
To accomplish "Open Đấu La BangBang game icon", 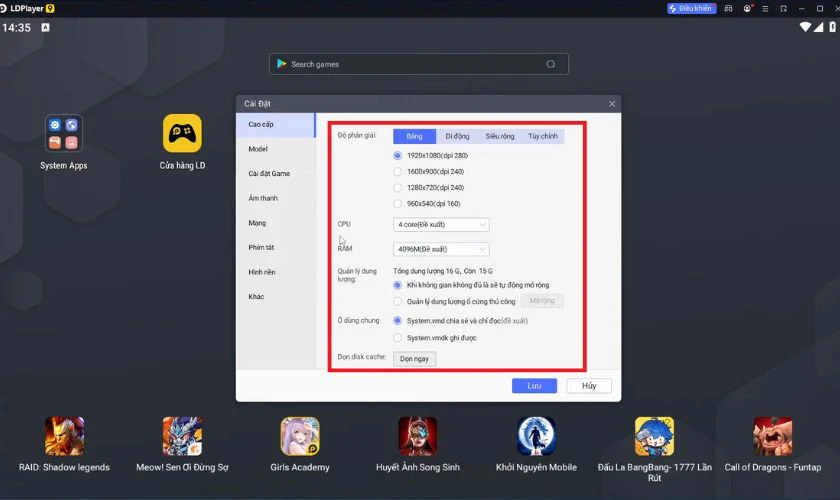I will pos(654,436).
